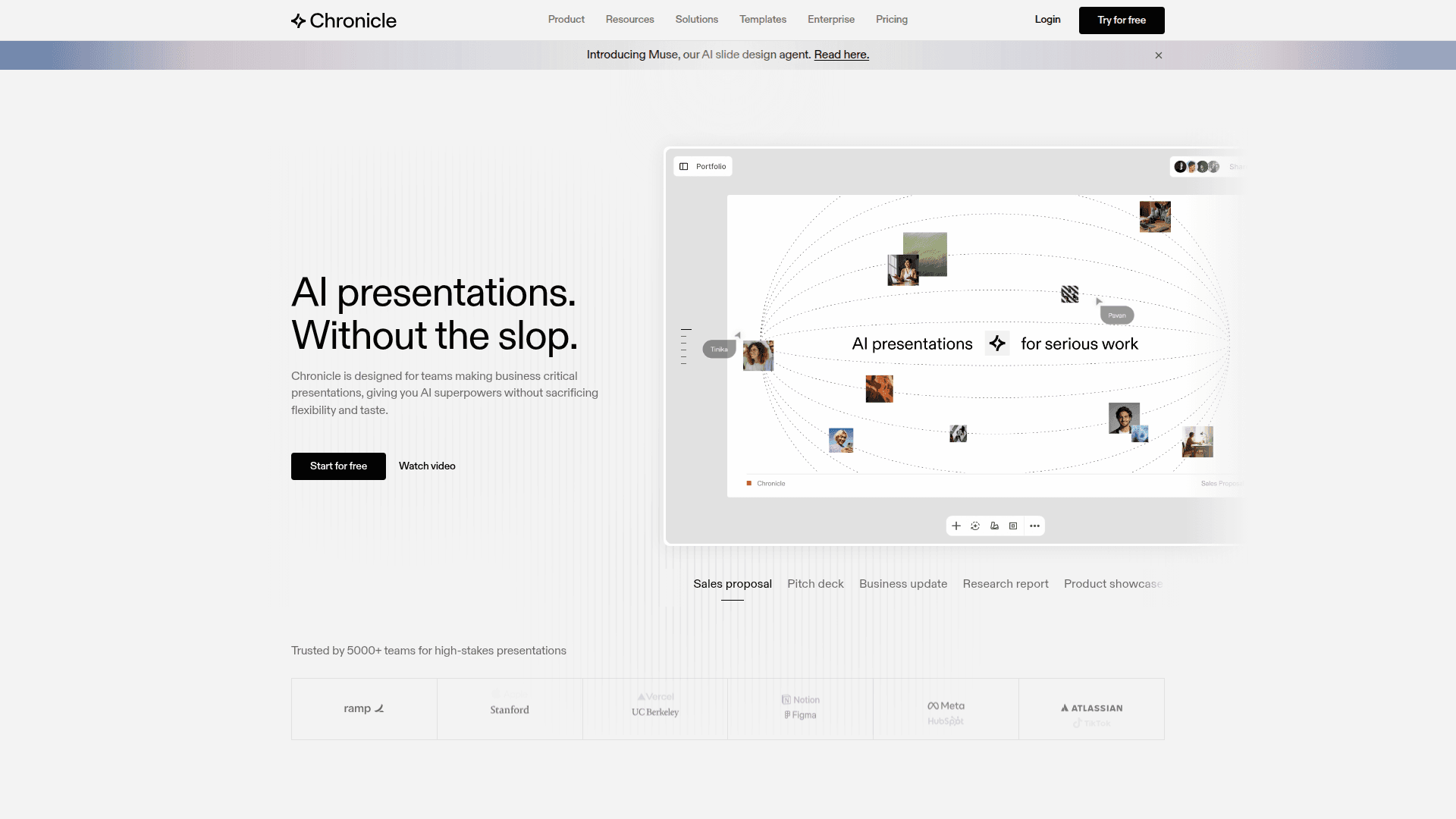Follow the Read here link

point(841,55)
